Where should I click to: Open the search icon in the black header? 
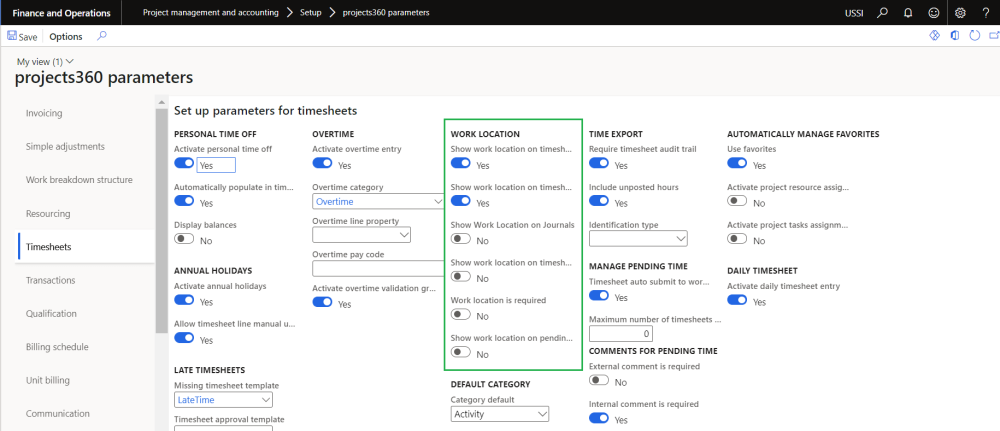[882, 12]
